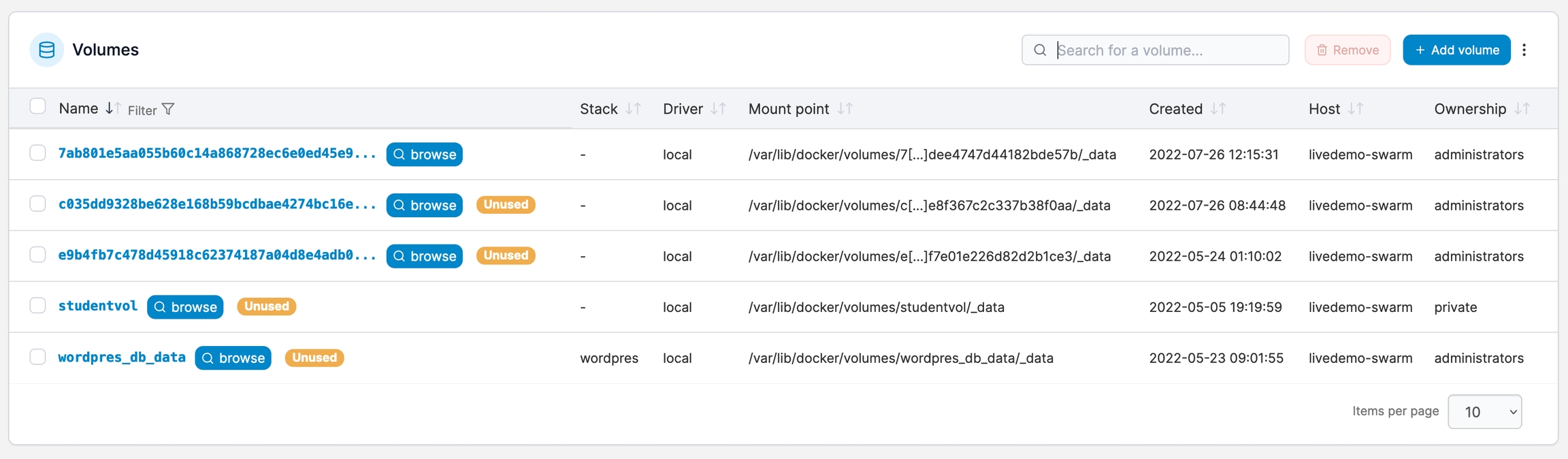Open the wordpres_db_data volume link
The width and height of the screenshot is (1568, 459).
coord(122,358)
